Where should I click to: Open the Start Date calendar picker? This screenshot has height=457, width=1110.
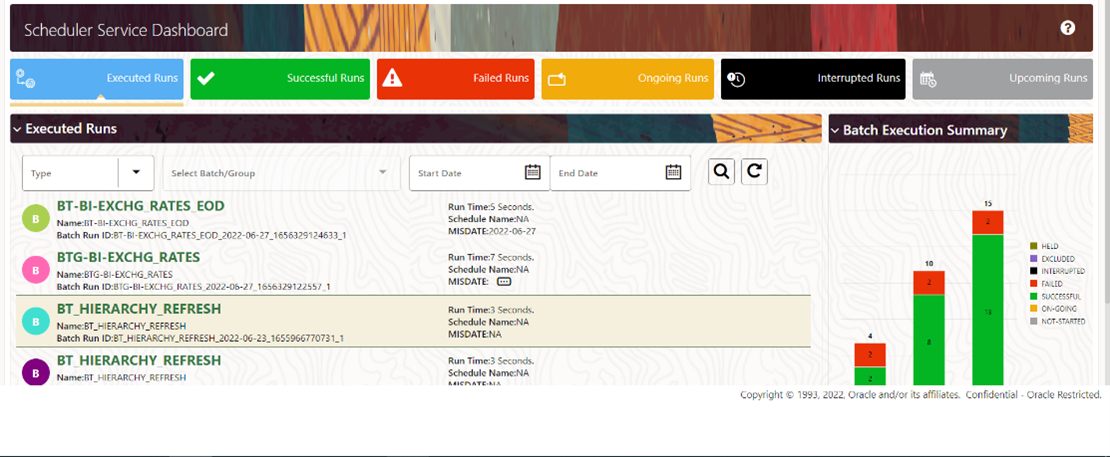pos(533,172)
